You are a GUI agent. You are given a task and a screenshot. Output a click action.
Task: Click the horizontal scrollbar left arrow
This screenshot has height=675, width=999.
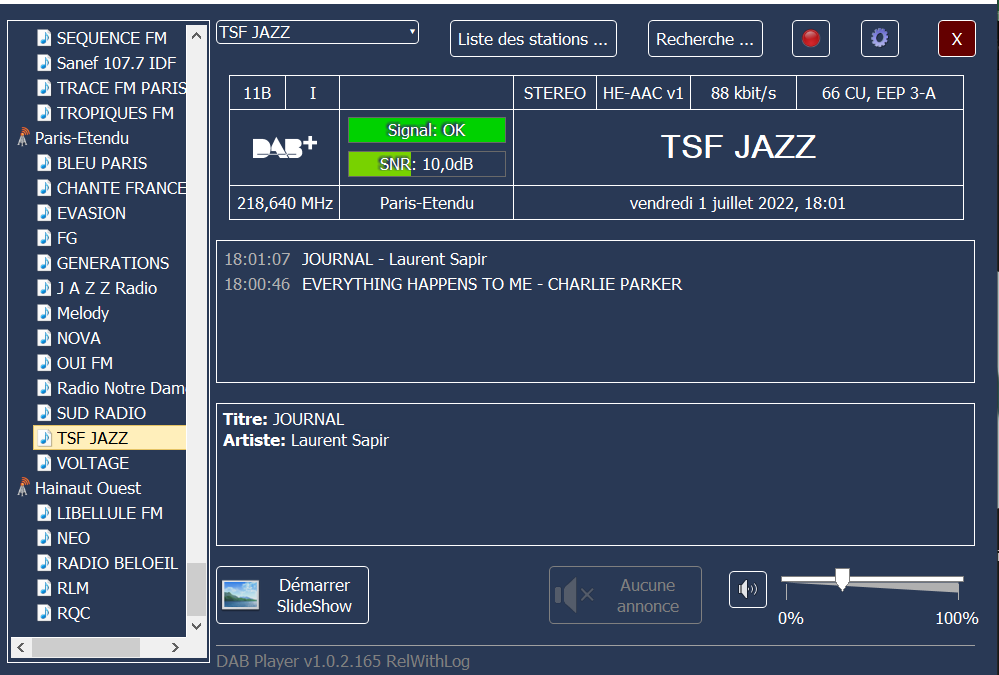coord(21,648)
